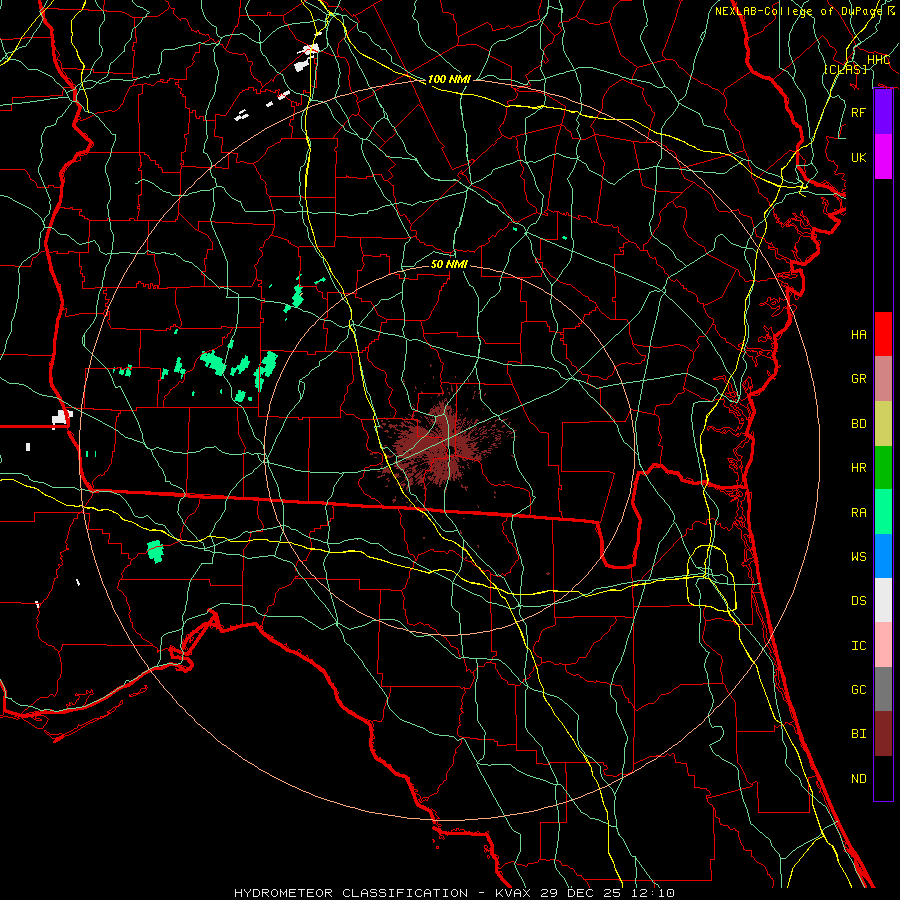Click the HHC product label
The image size is (900, 900).
(878, 60)
